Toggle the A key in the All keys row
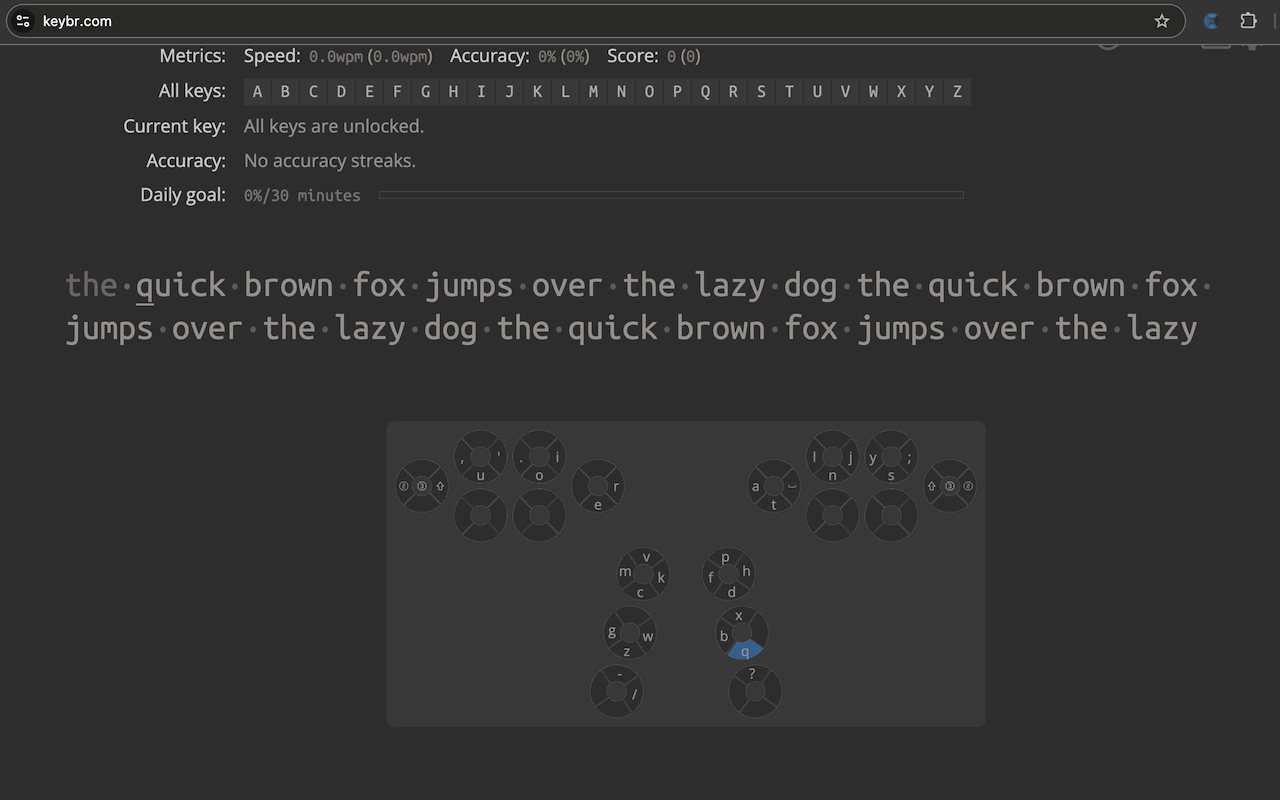The height and width of the screenshot is (800, 1280). point(257,91)
